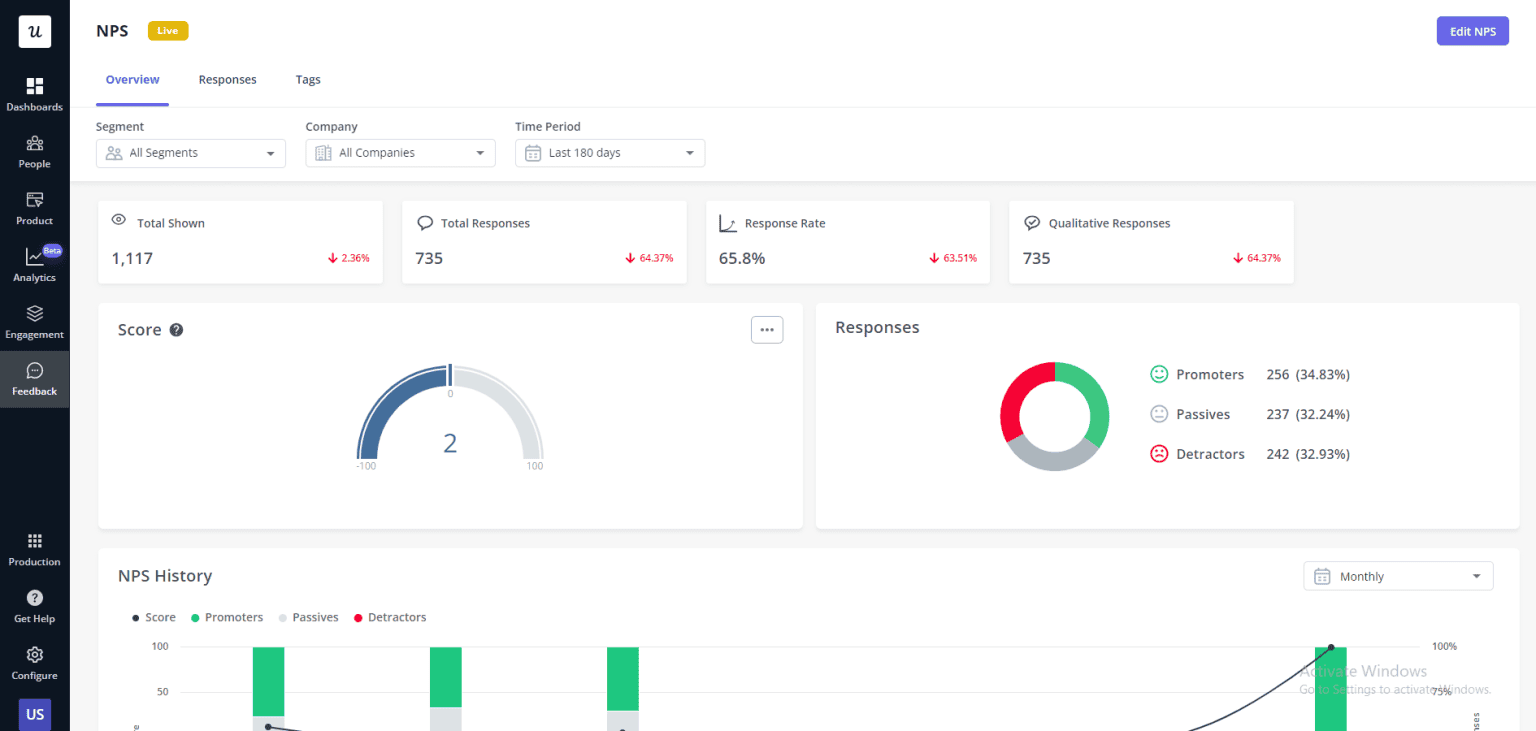The image size is (1536, 731).
Task: Open the All Companies dropdown
Action: coord(400,153)
